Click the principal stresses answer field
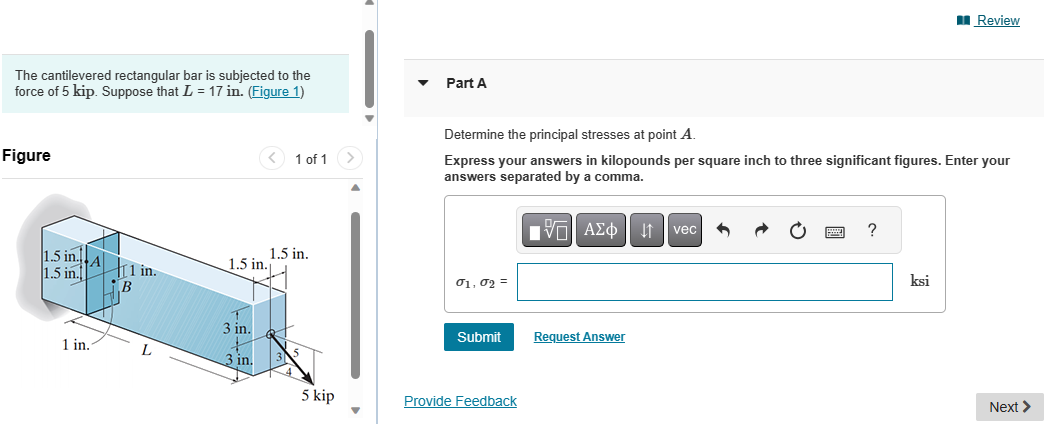Viewport: 1054px width, 424px height. click(x=704, y=282)
